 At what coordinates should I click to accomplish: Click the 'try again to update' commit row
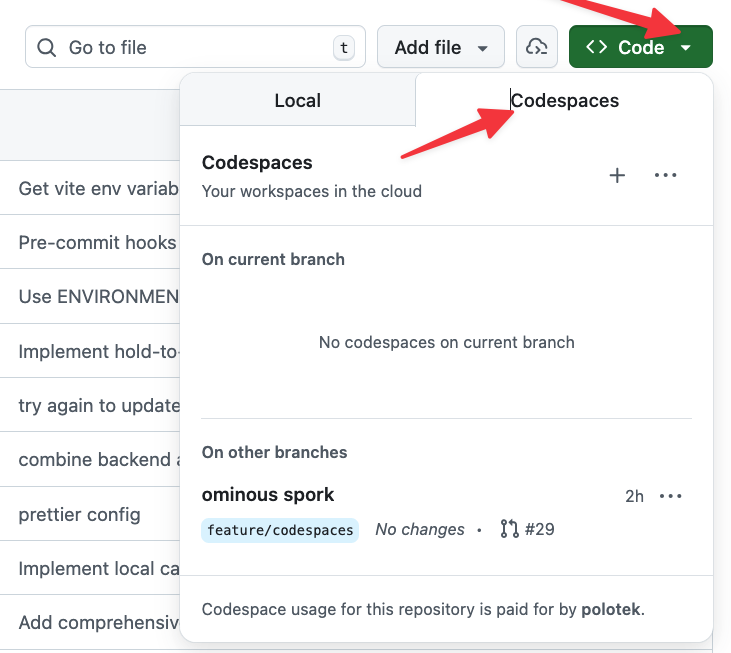(98, 406)
